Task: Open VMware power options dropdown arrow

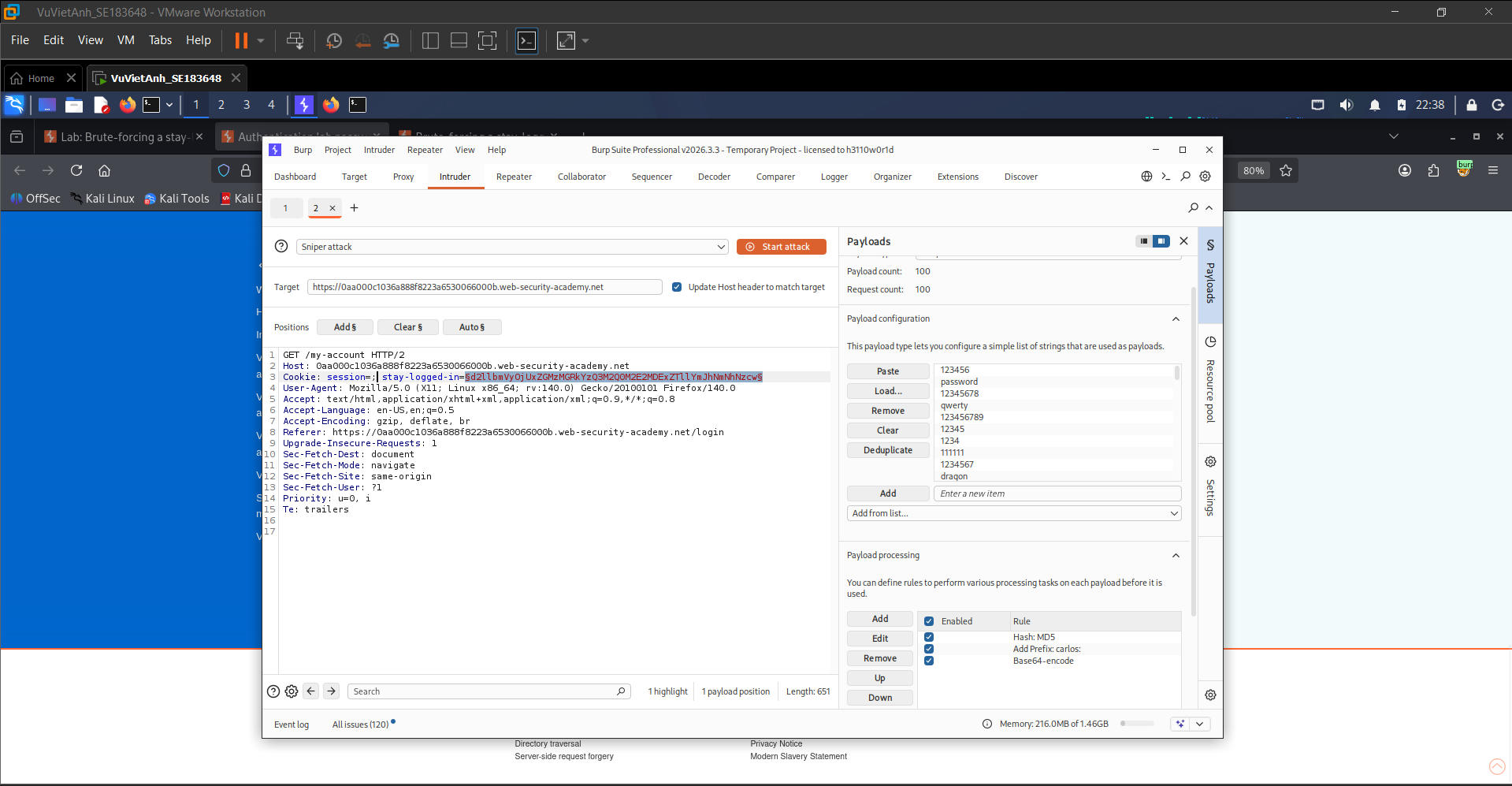Action: tap(261, 40)
